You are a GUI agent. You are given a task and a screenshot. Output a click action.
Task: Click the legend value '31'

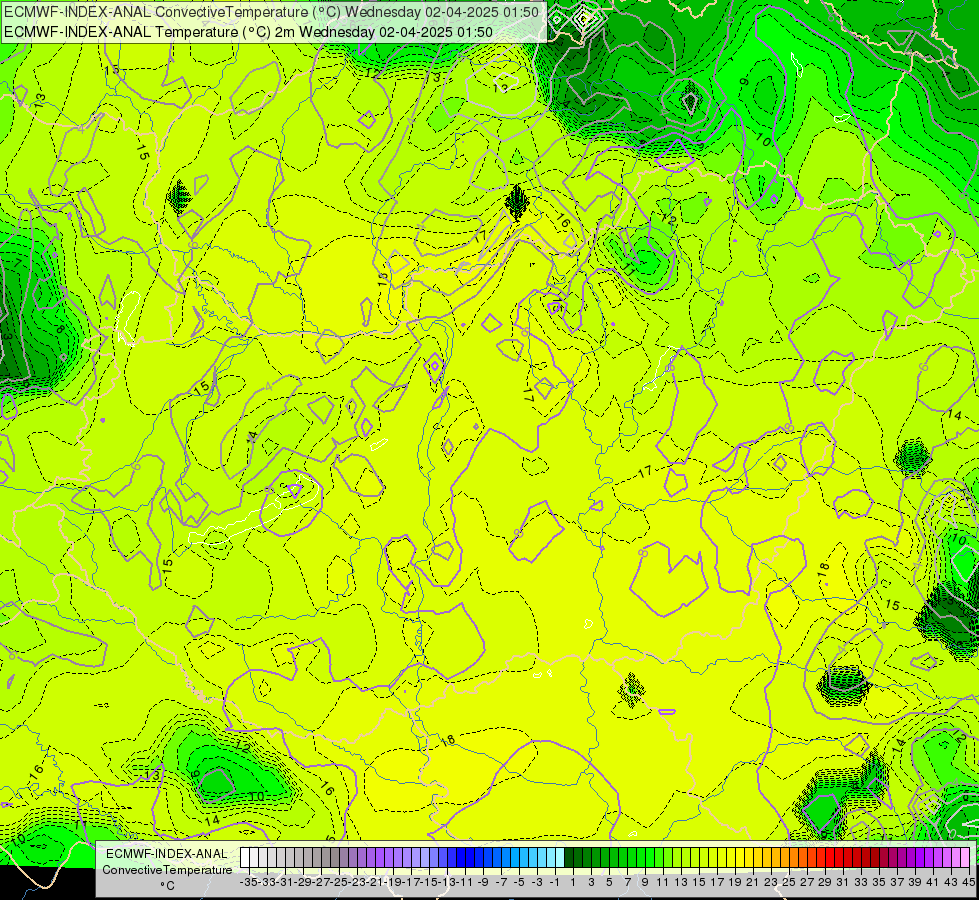tap(843, 883)
